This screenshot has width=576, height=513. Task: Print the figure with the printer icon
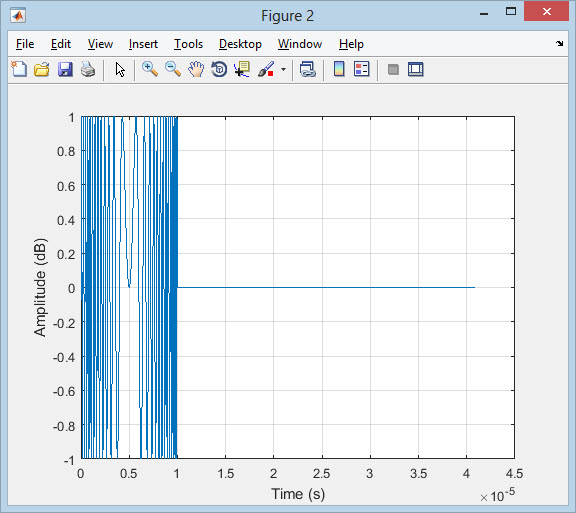pos(88,69)
